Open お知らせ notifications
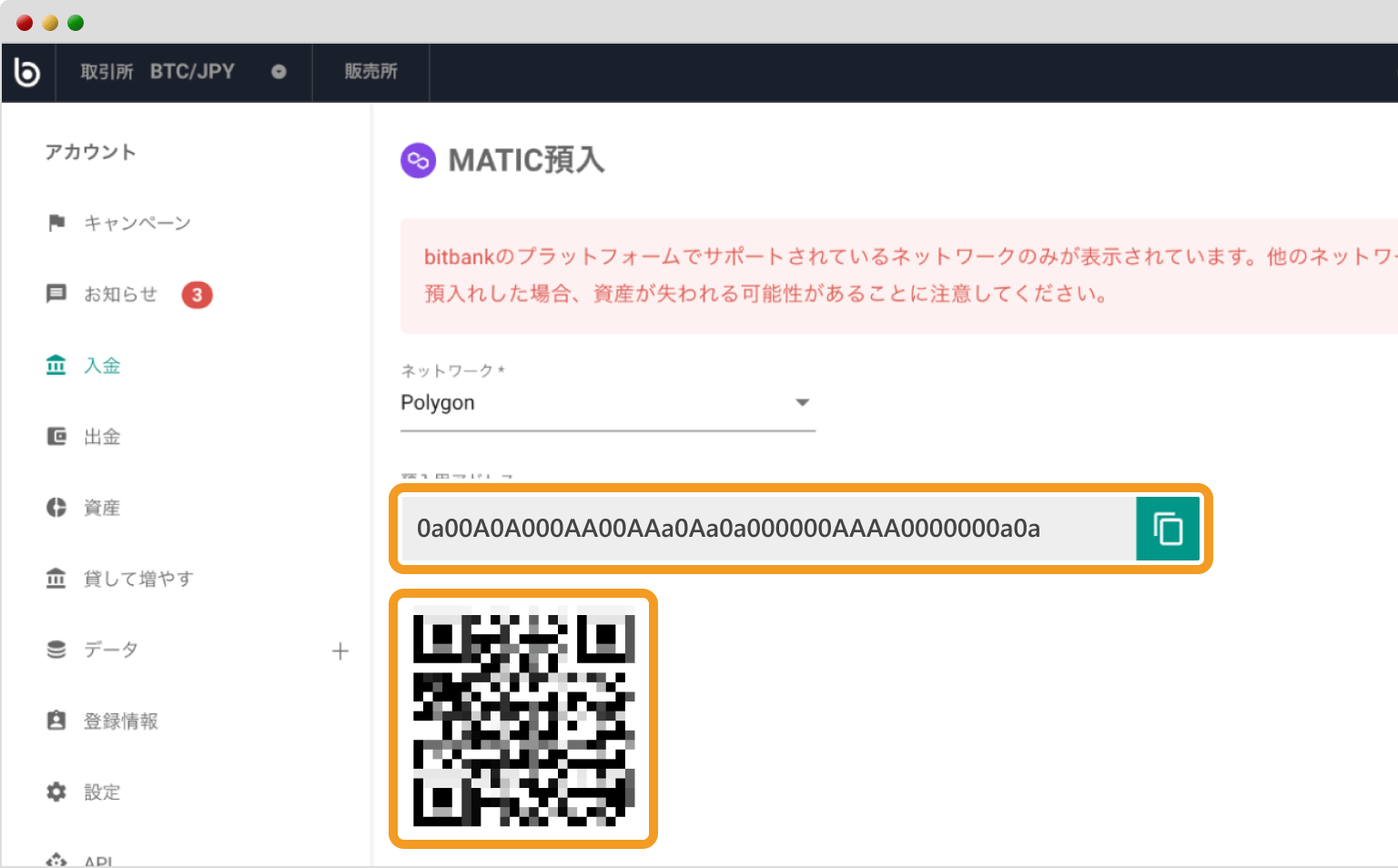 120,294
